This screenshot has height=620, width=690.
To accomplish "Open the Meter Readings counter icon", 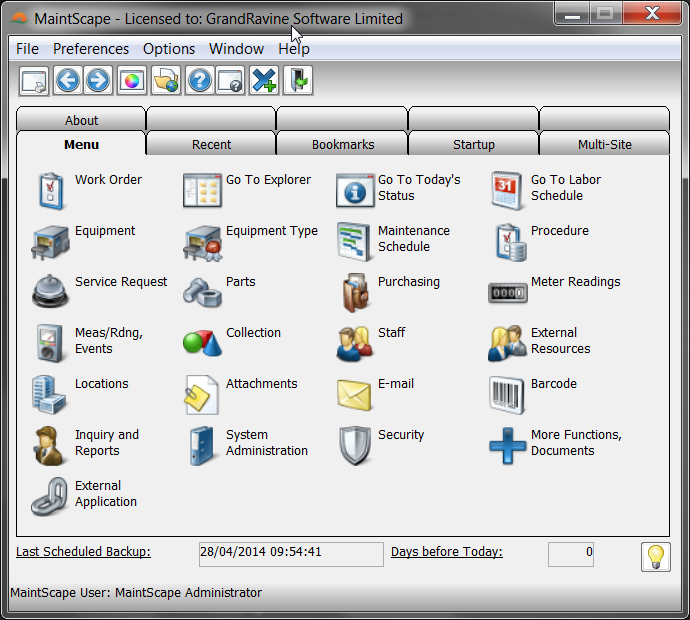I will point(507,293).
